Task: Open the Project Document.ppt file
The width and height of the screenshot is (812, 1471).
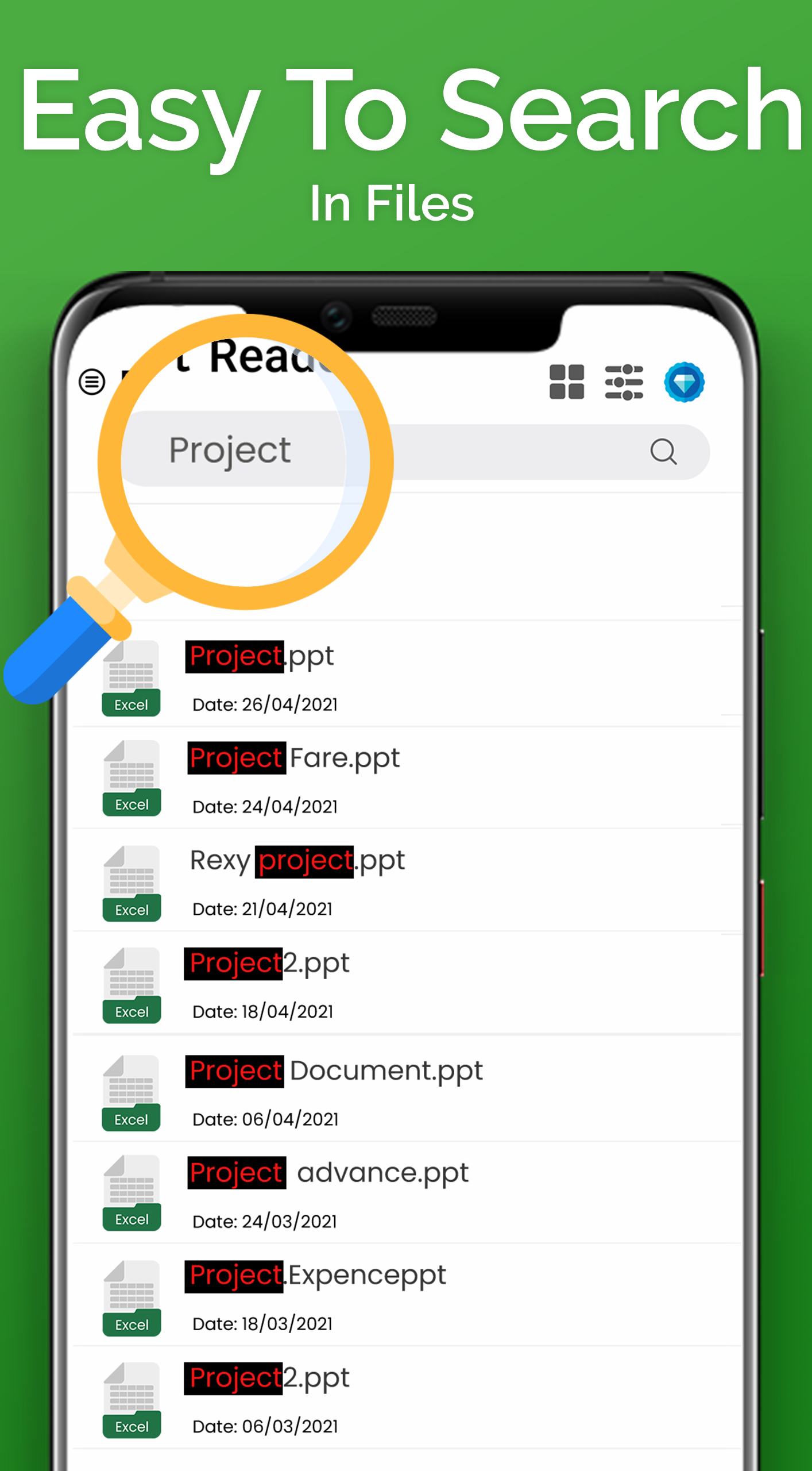Action: coord(407,1089)
